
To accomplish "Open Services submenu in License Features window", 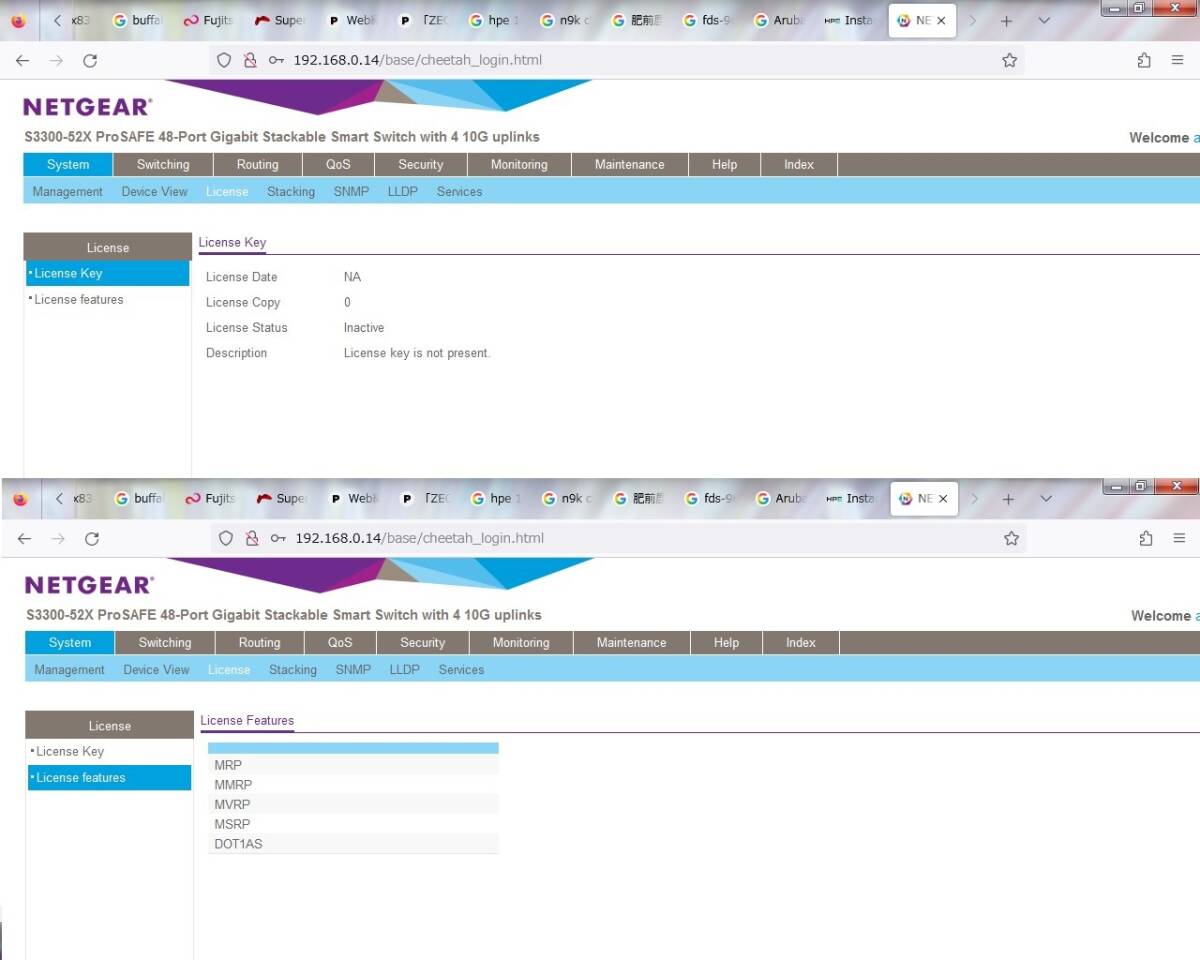I will pos(461,670).
